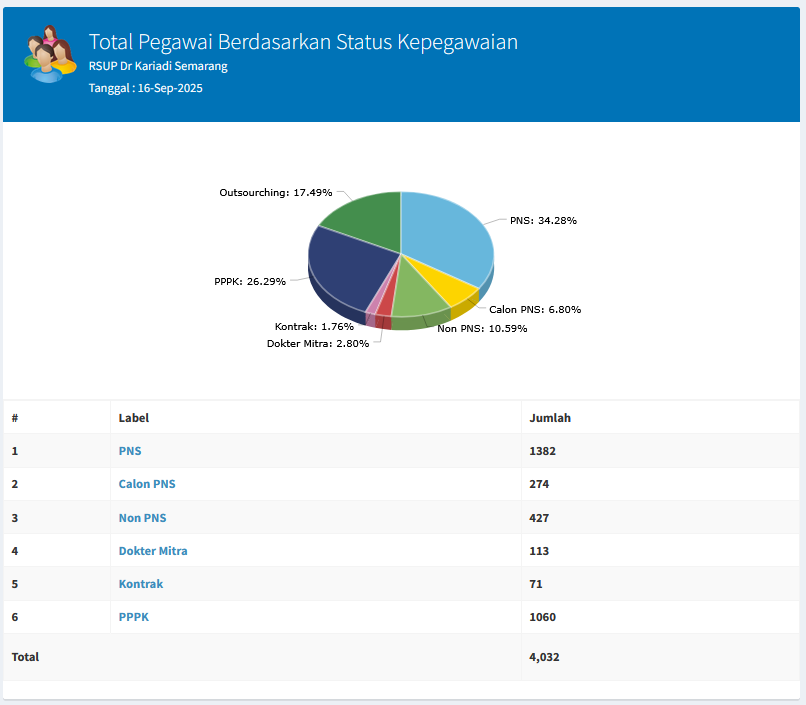Click the PNS count 1382 cell
806x705 pixels.
(542, 451)
